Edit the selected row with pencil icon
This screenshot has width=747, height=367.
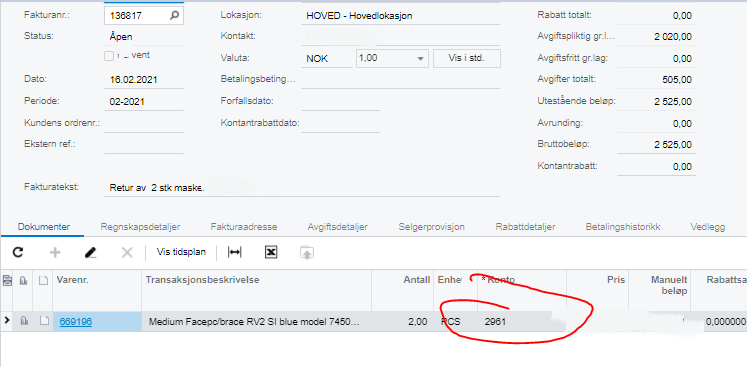point(91,252)
